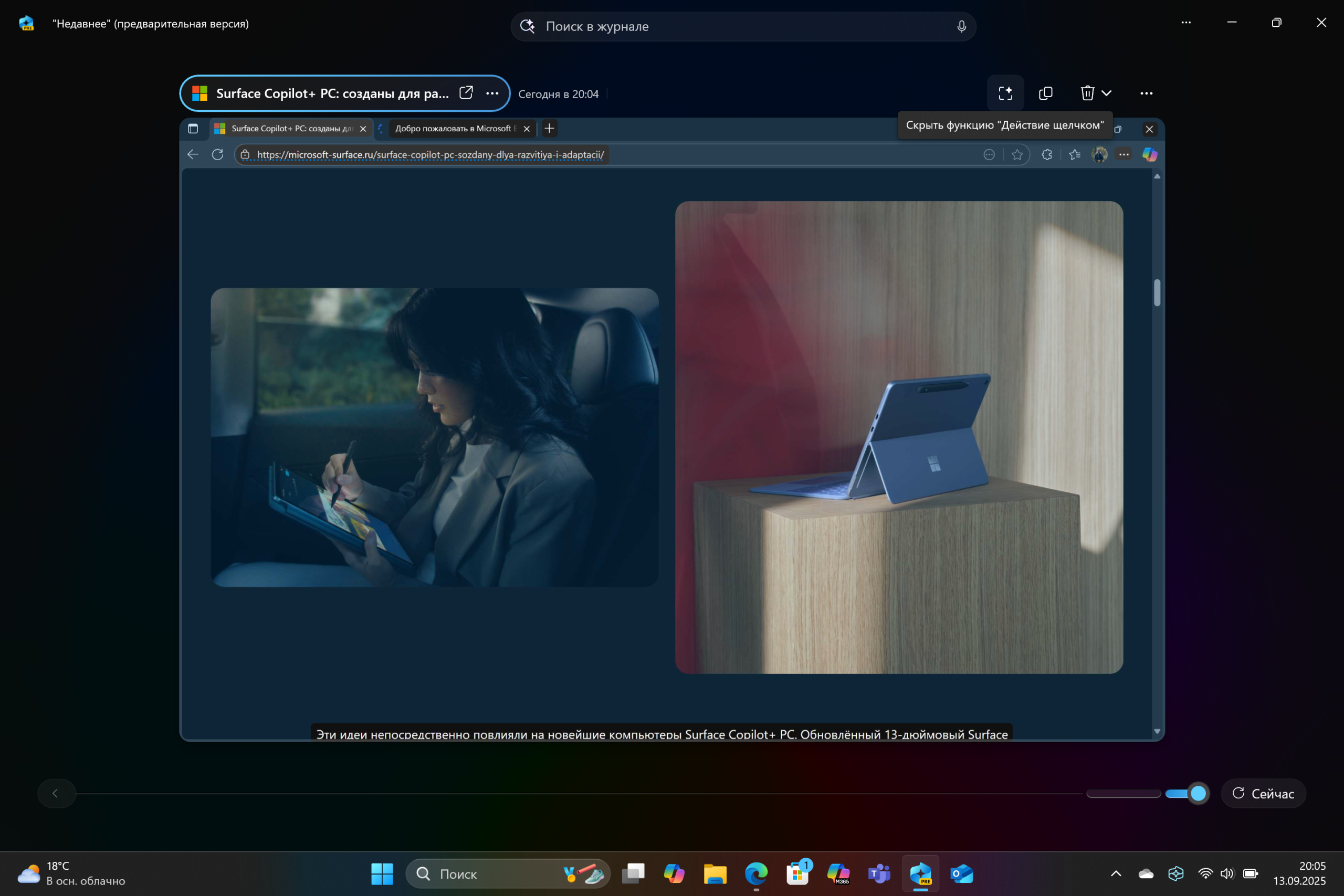Open the Edge profile avatar
The image size is (1344, 896).
tap(1099, 155)
